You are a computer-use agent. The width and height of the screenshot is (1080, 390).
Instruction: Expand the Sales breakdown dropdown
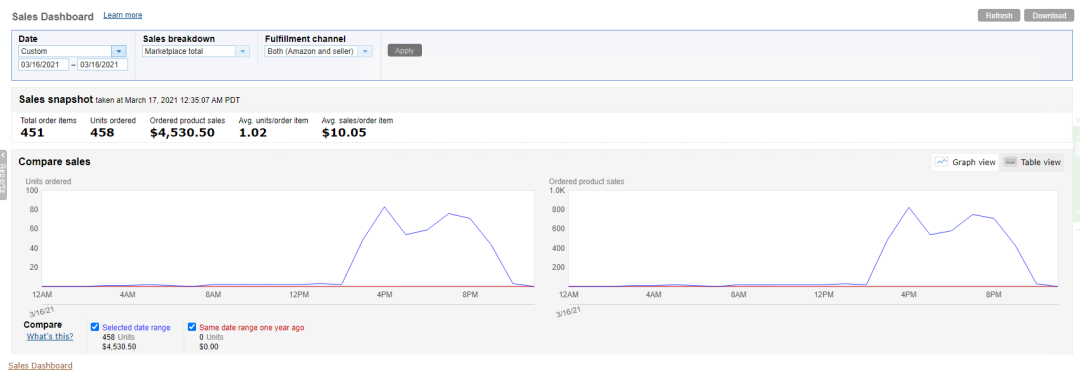[196, 51]
